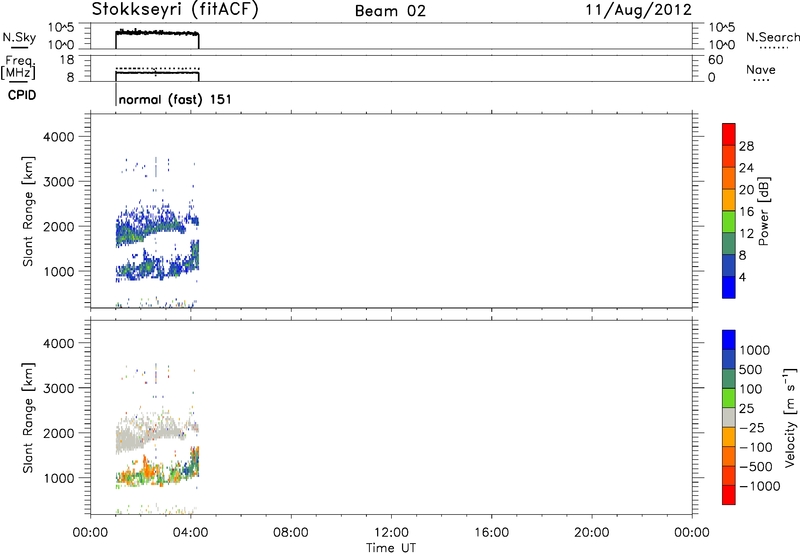Screen dimensions: 800x554
Task: Click the Slant Range label of power panel
Action: tap(28, 211)
